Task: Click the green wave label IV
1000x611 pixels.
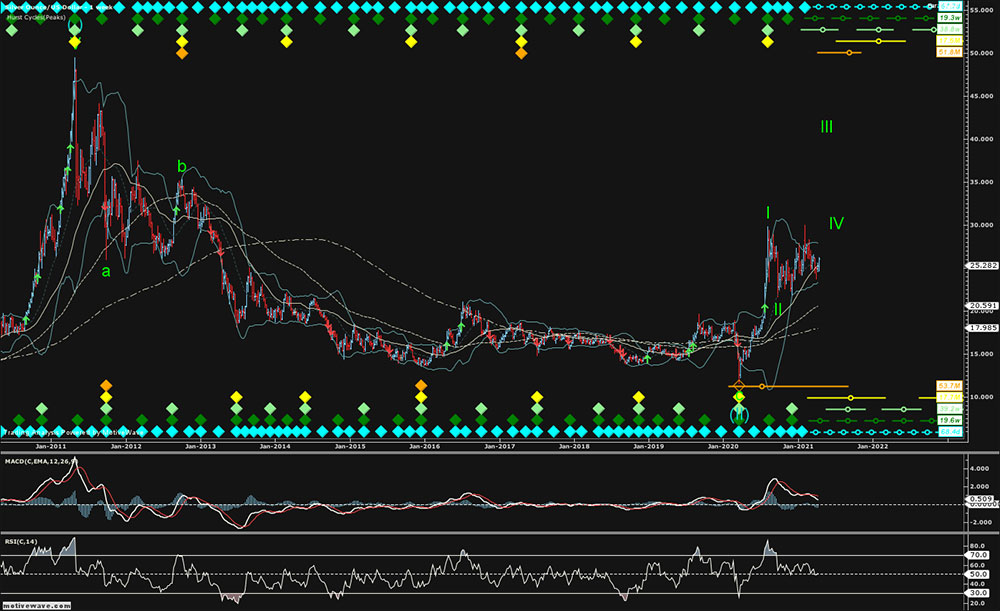Action: pyautogui.click(x=836, y=223)
